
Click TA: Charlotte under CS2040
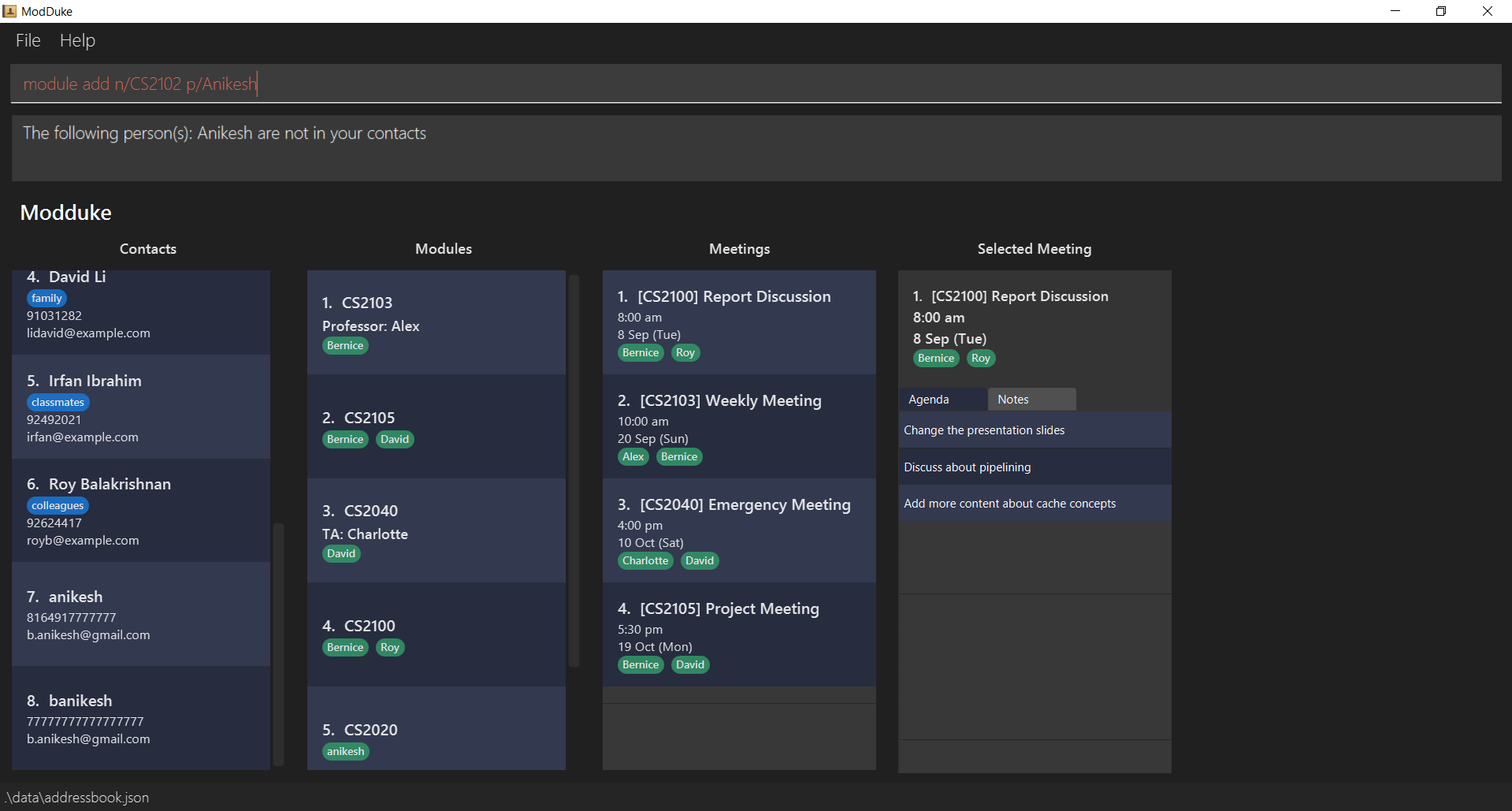point(365,534)
